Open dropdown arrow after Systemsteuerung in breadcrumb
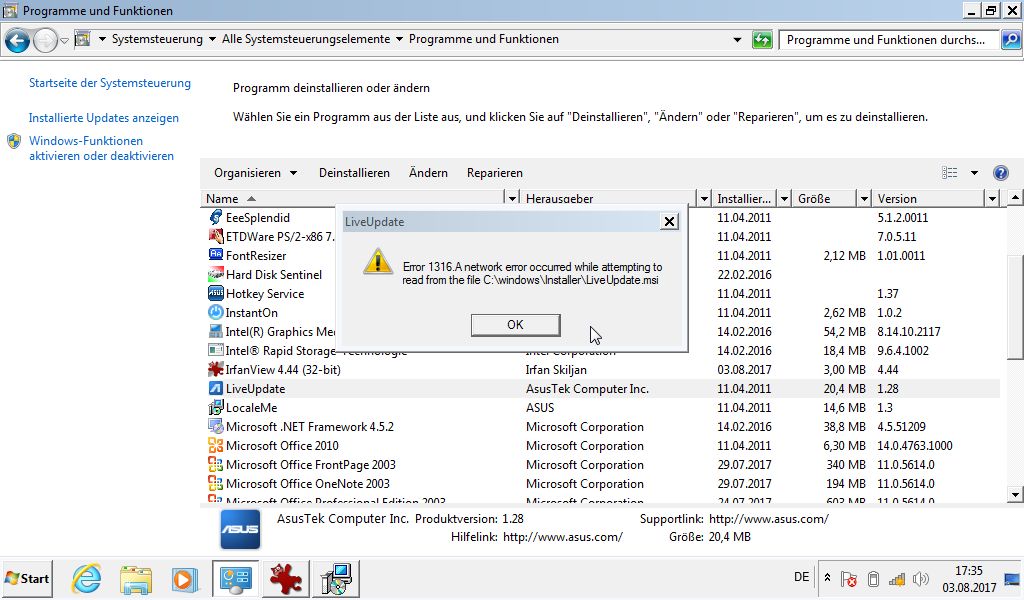The image size is (1024, 600). click(211, 40)
